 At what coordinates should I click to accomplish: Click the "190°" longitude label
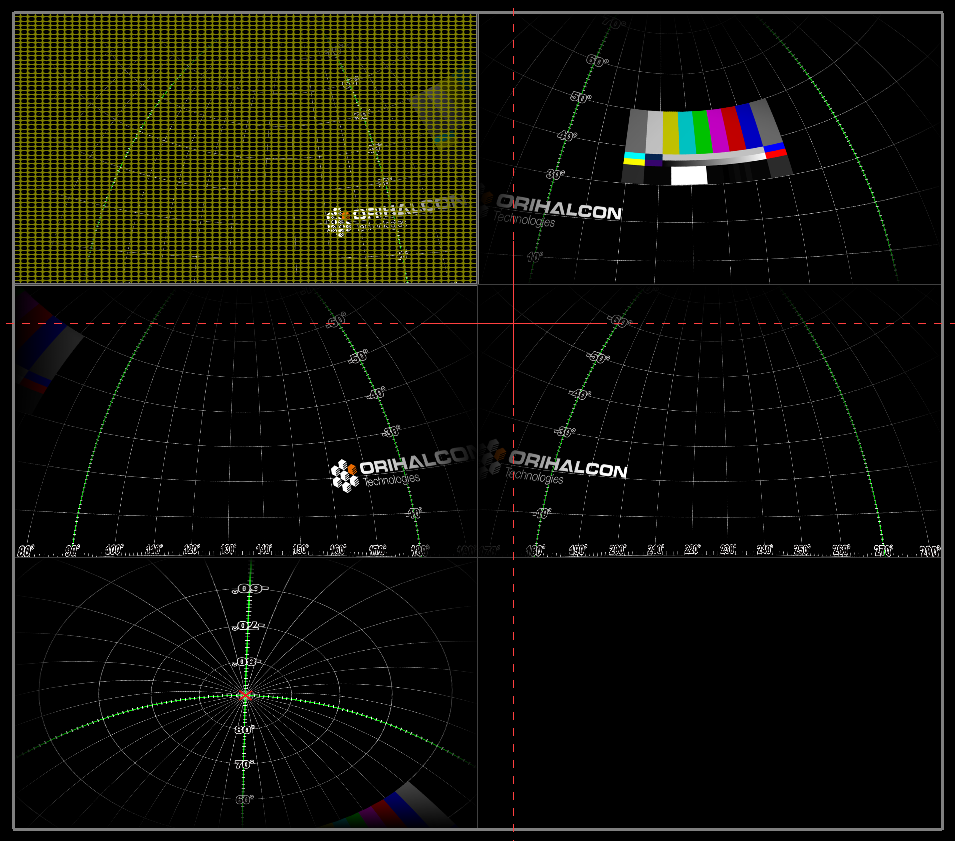pyautogui.click(x=577, y=551)
